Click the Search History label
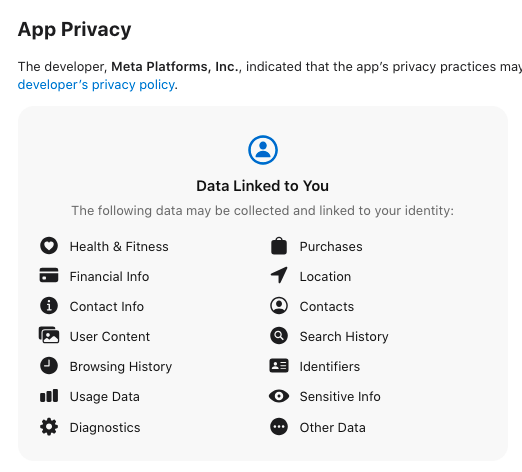Screen dimensions: 522x472 coord(344,337)
